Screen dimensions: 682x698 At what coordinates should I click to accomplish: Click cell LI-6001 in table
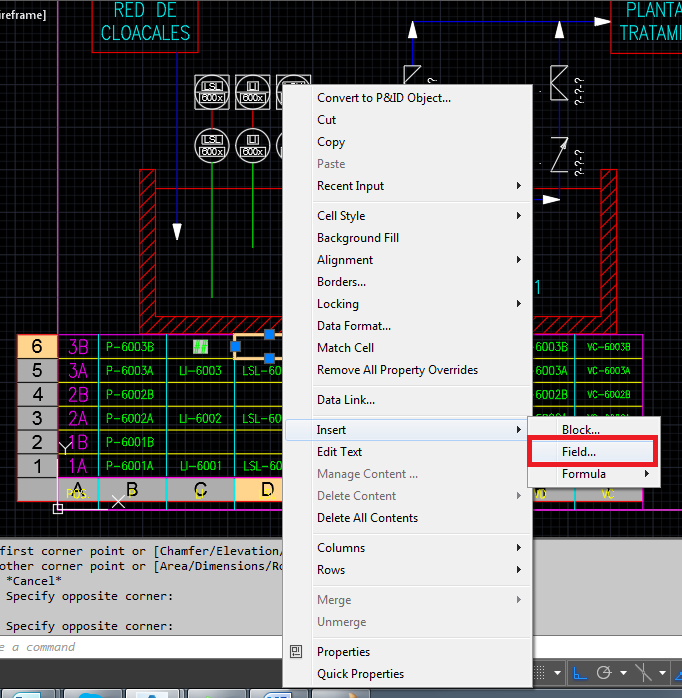[200, 466]
